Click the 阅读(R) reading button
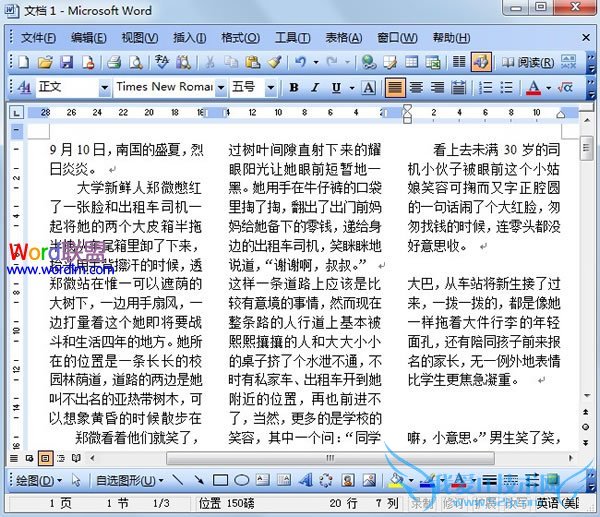Viewport: 600px width, 517px height. (528, 62)
